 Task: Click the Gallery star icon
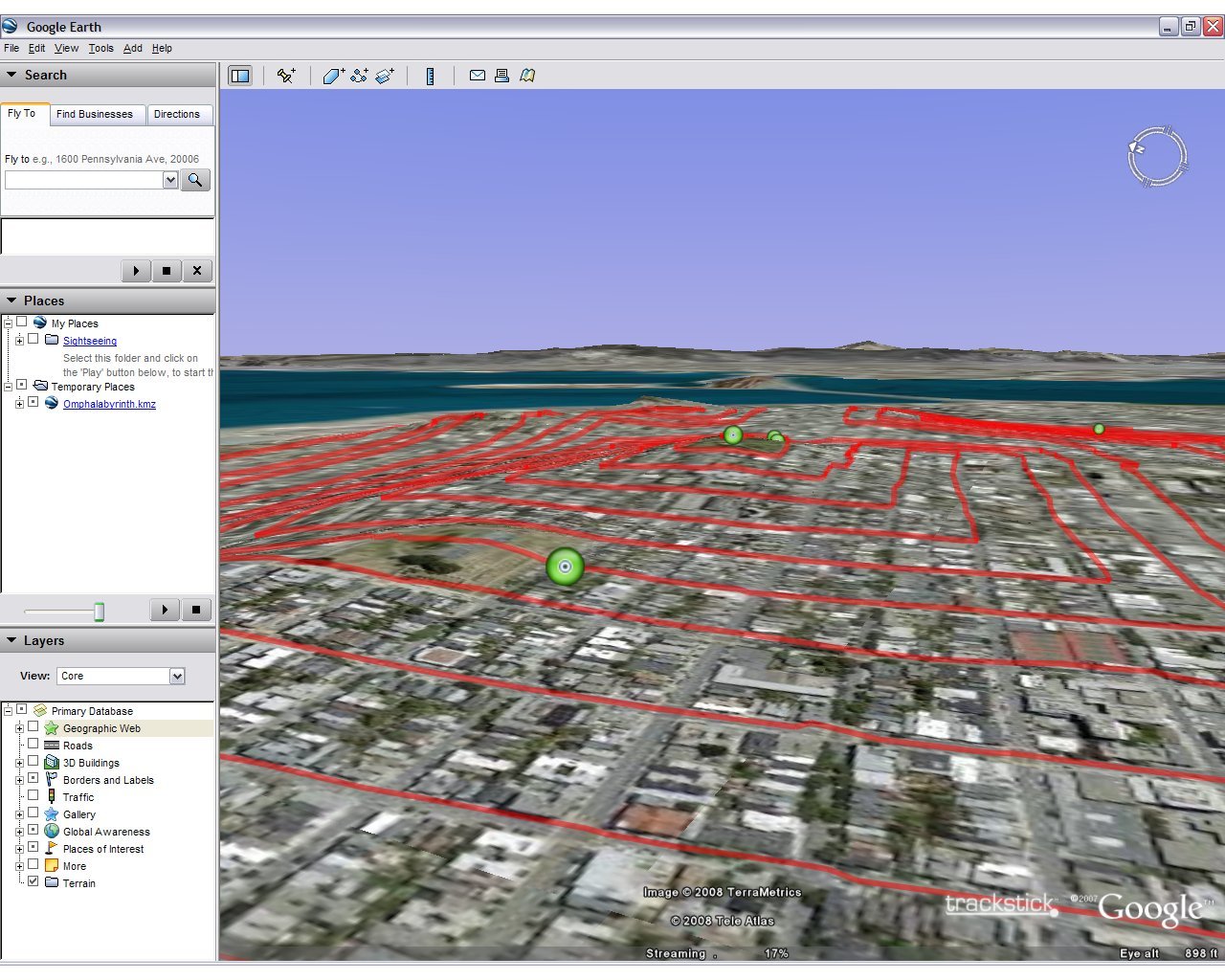coord(52,813)
